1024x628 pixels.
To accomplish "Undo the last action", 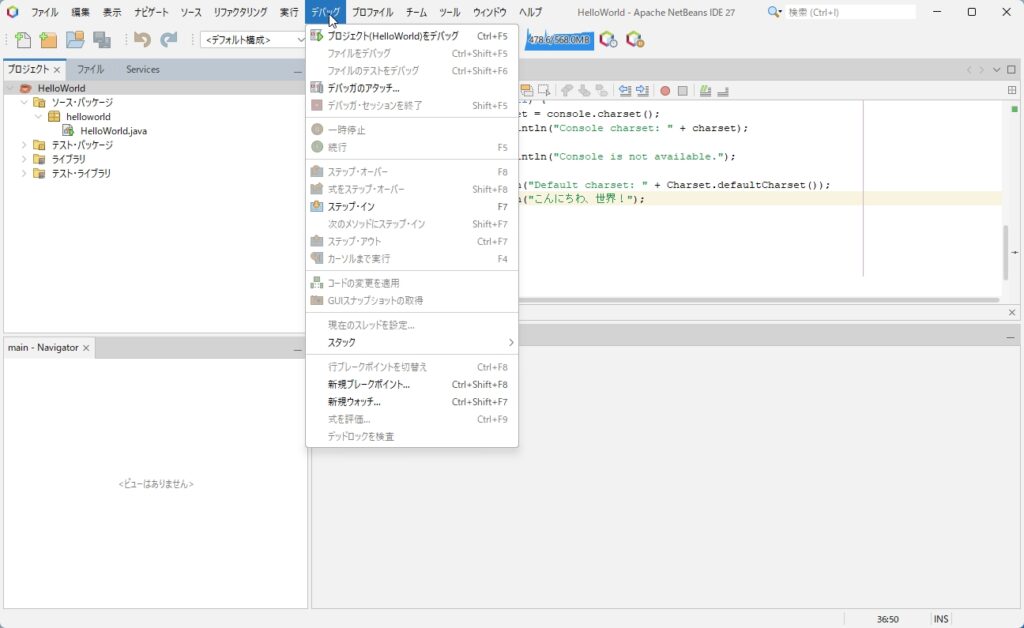I will point(143,41).
